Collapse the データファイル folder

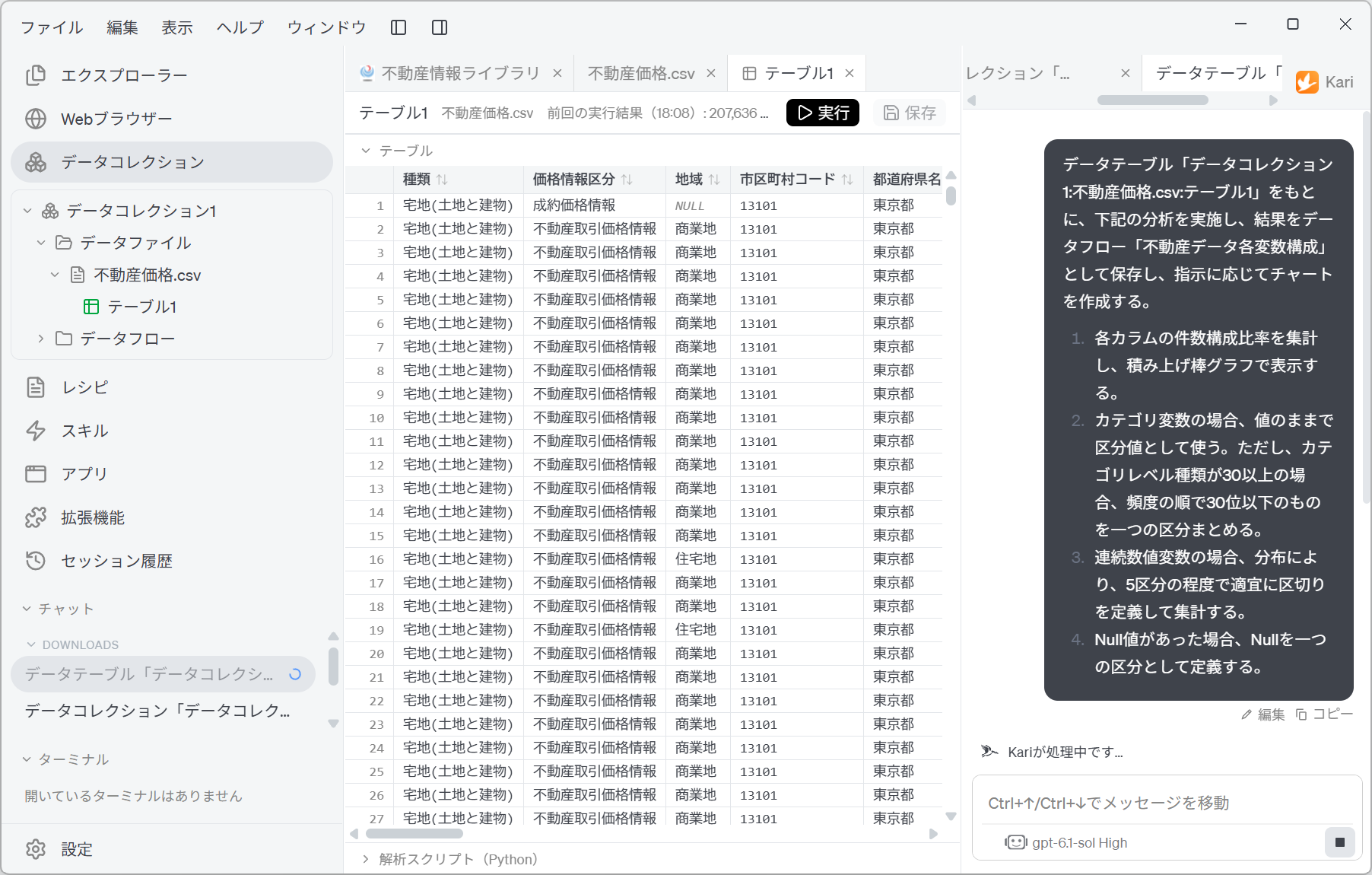point(41,243)
